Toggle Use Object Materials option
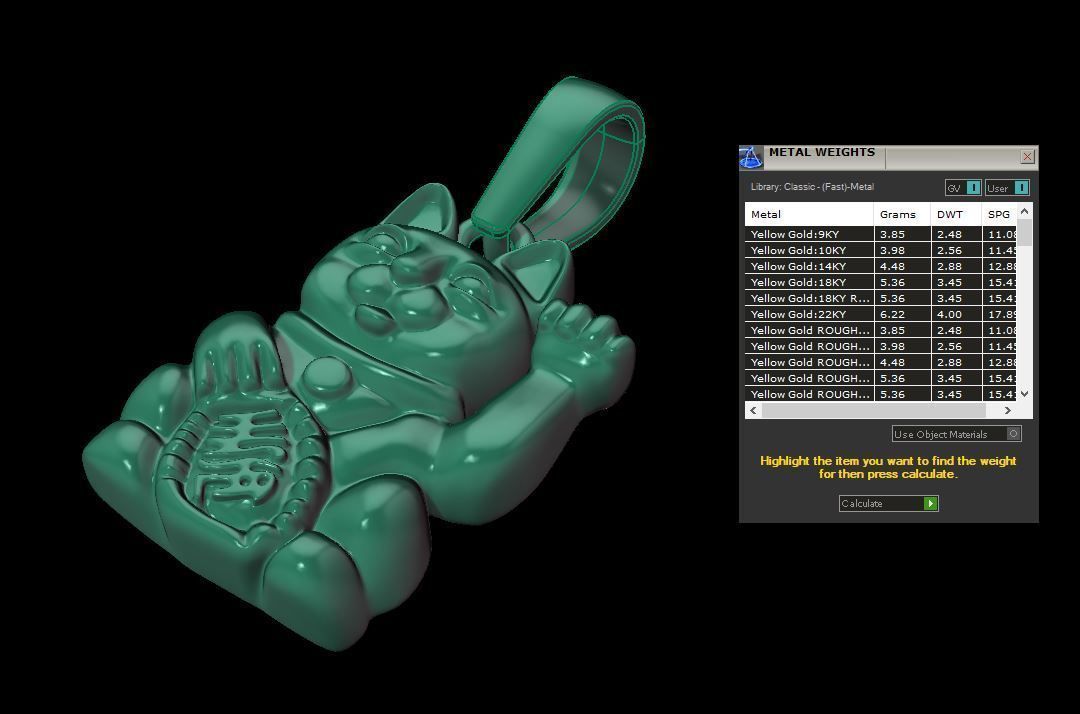This screenshot has width=1080, height=714. point(956,434)
